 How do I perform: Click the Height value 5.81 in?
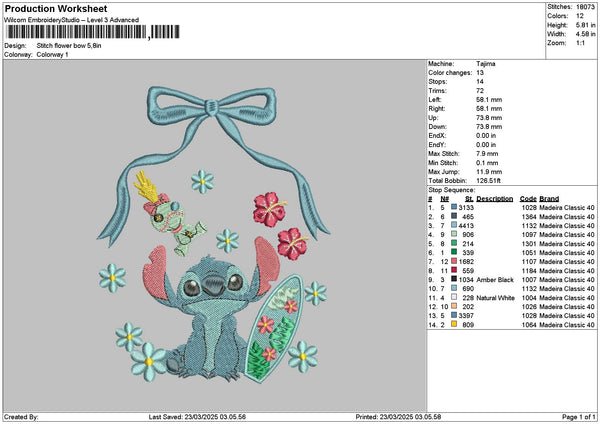click(585, 25)
